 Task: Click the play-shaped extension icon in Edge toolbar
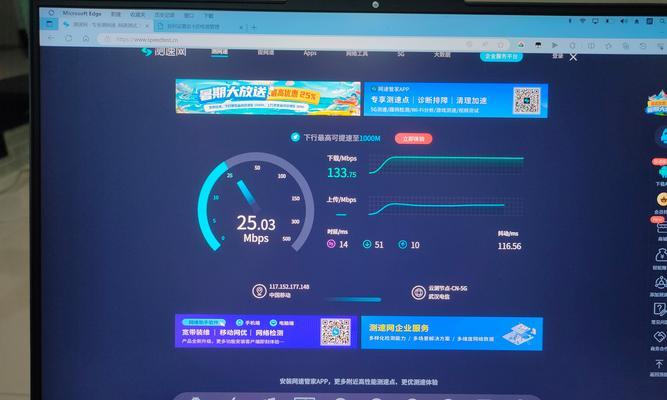[x=555, y=45]
